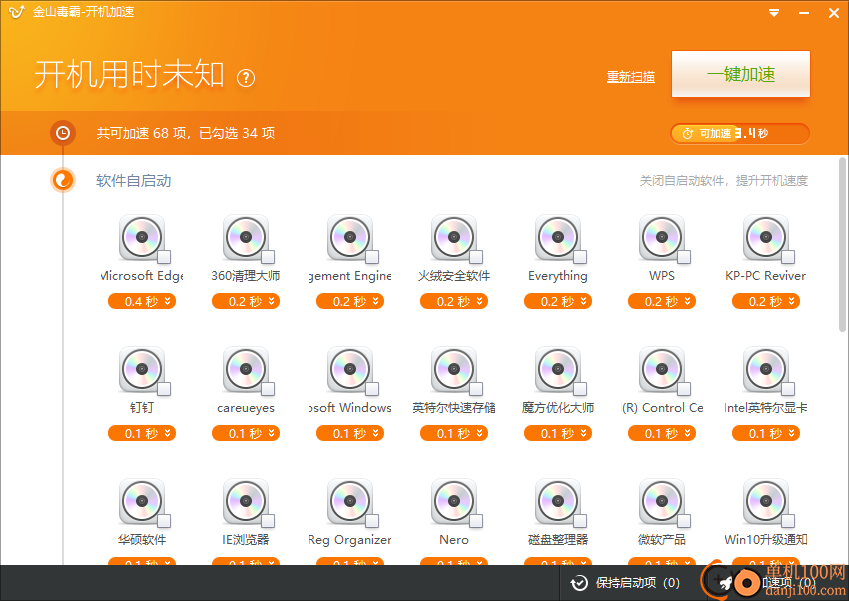
Task: Toggle the 钉钉 checkbox
Action: tap(164, 389)
